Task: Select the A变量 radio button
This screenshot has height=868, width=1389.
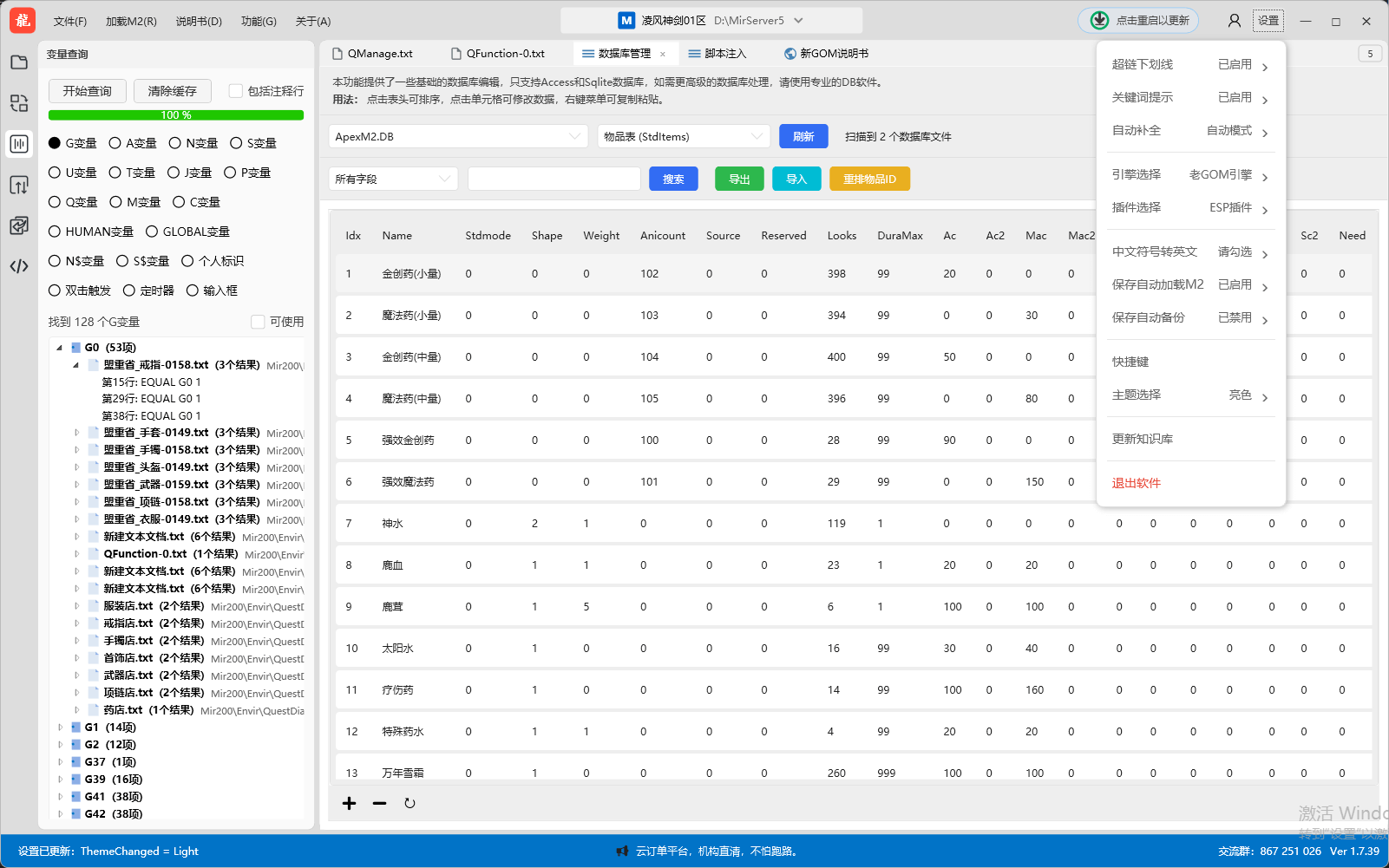Action: [115, 143]
